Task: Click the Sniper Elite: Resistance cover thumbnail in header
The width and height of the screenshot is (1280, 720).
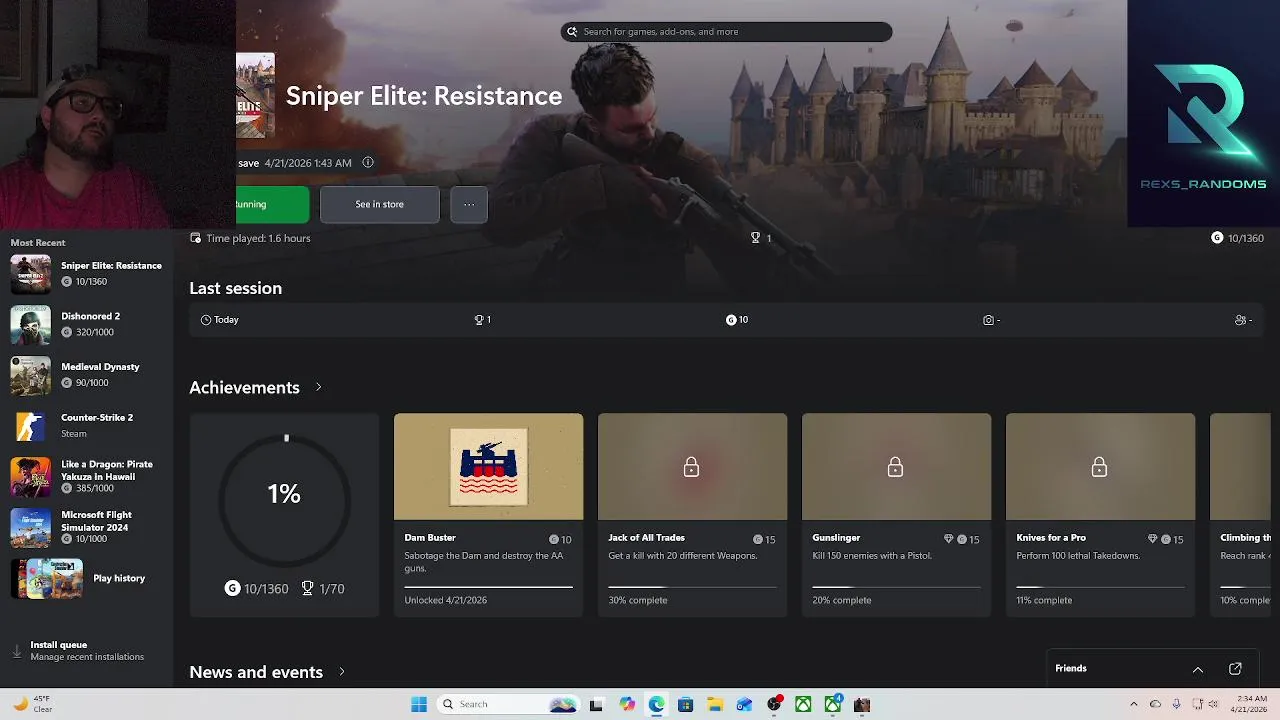Action: (x=255, y=96)
